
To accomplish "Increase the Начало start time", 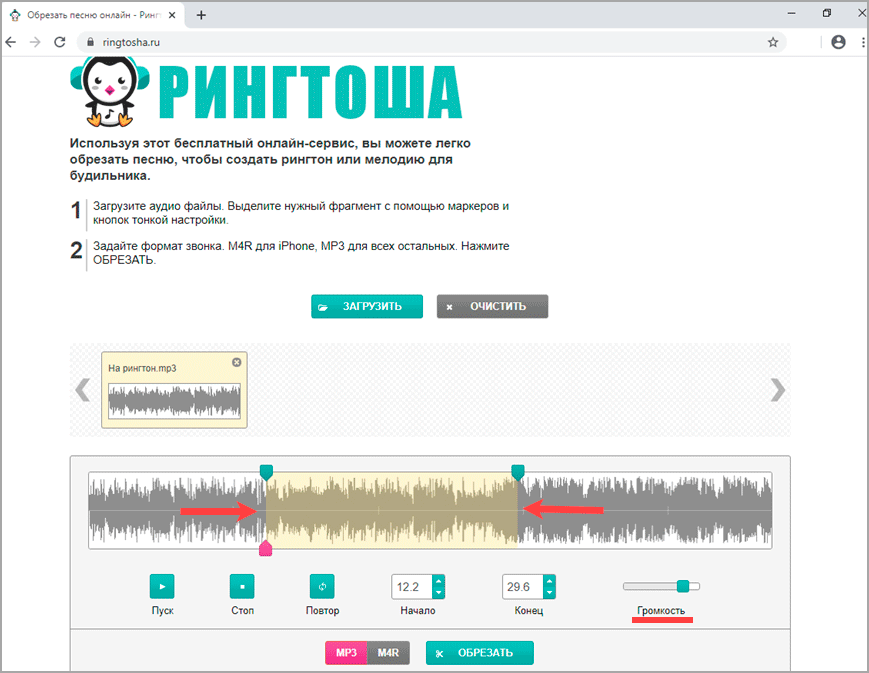I will coord(438,581).
